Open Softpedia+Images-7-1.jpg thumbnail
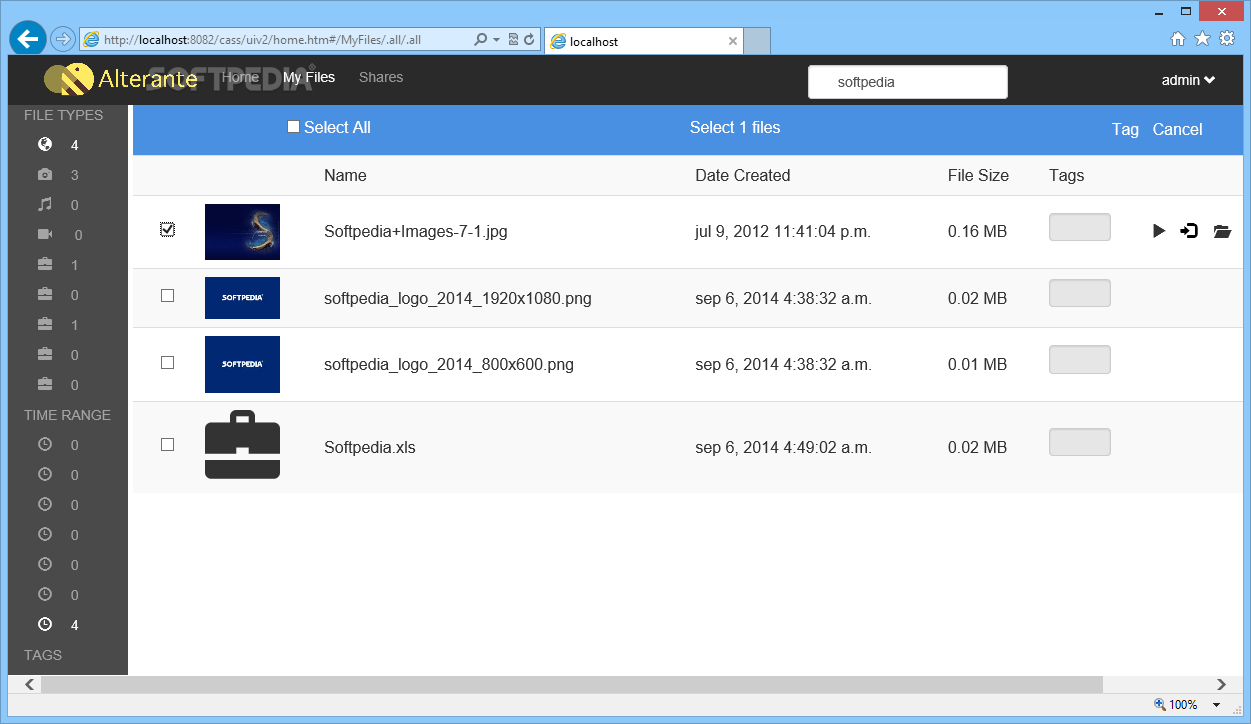 tap(242, 232)
